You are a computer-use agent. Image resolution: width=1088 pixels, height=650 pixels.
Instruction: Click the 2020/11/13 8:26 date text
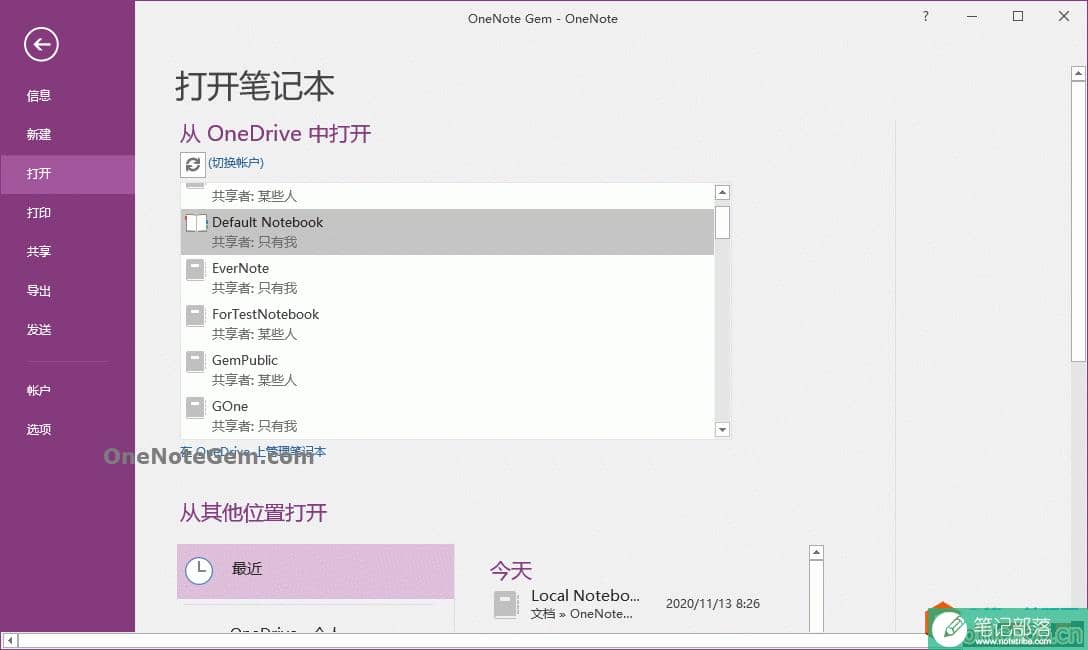coord(713,604)
